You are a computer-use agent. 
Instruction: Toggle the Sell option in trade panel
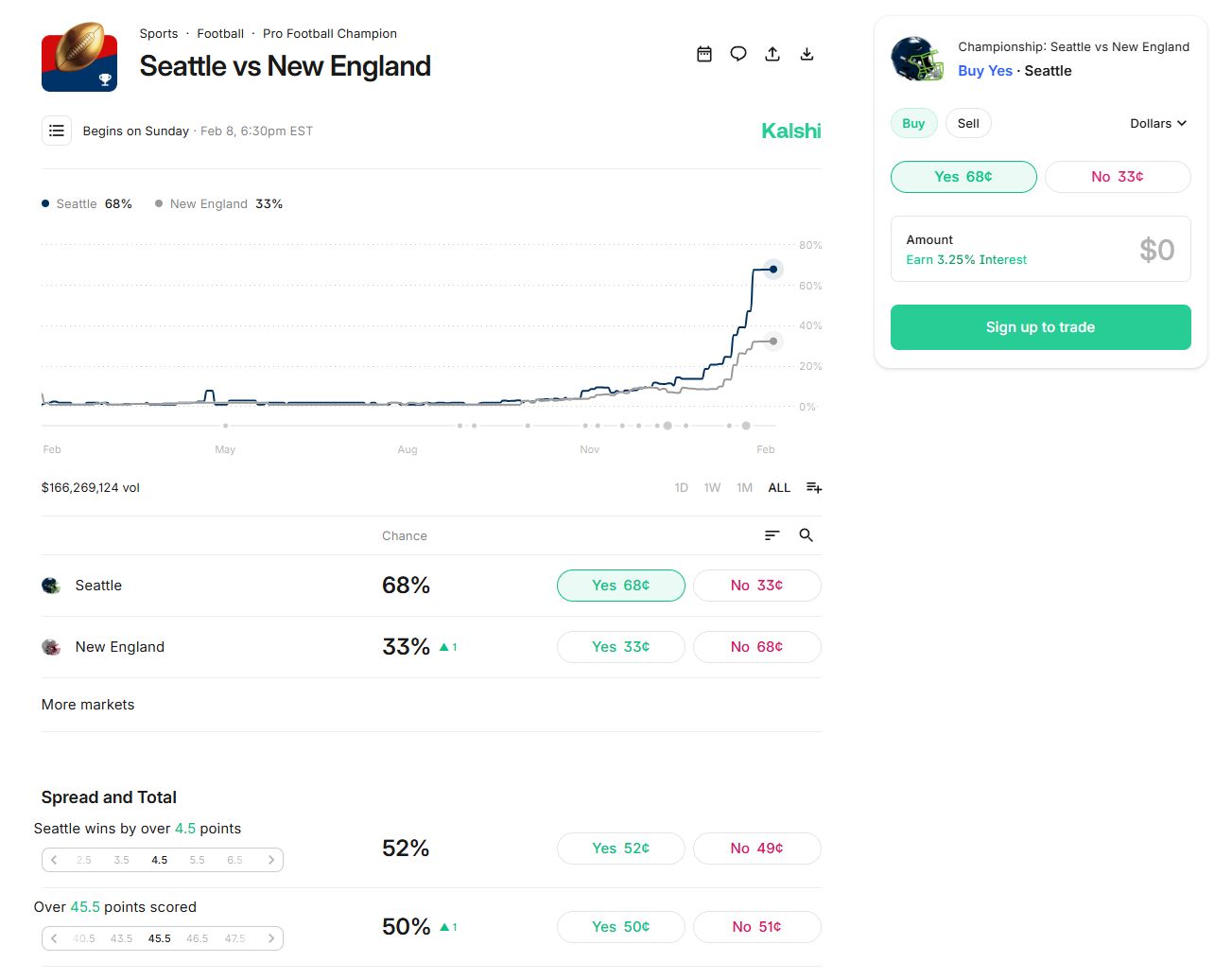(x=968, y=123)
